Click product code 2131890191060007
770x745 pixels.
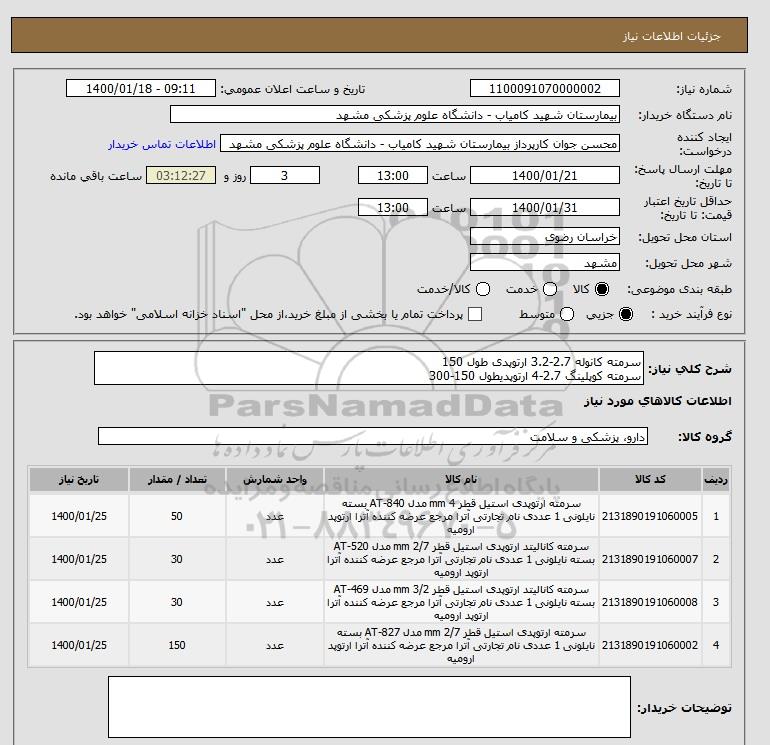pos(650,559)
